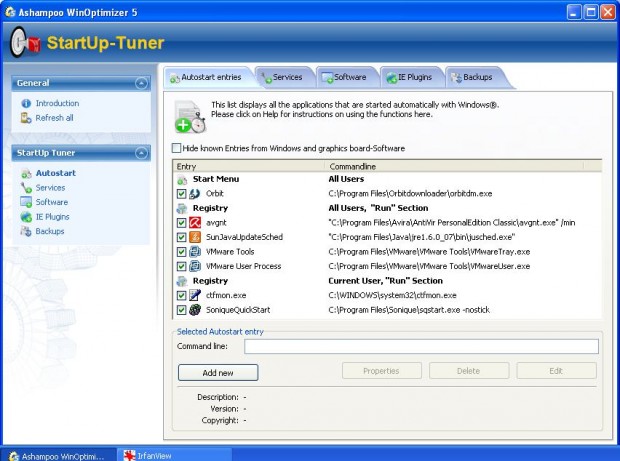620x461 pixels.
Task: Select the VMwareTray.exe commandline text
Action: [x=429, y=252]
